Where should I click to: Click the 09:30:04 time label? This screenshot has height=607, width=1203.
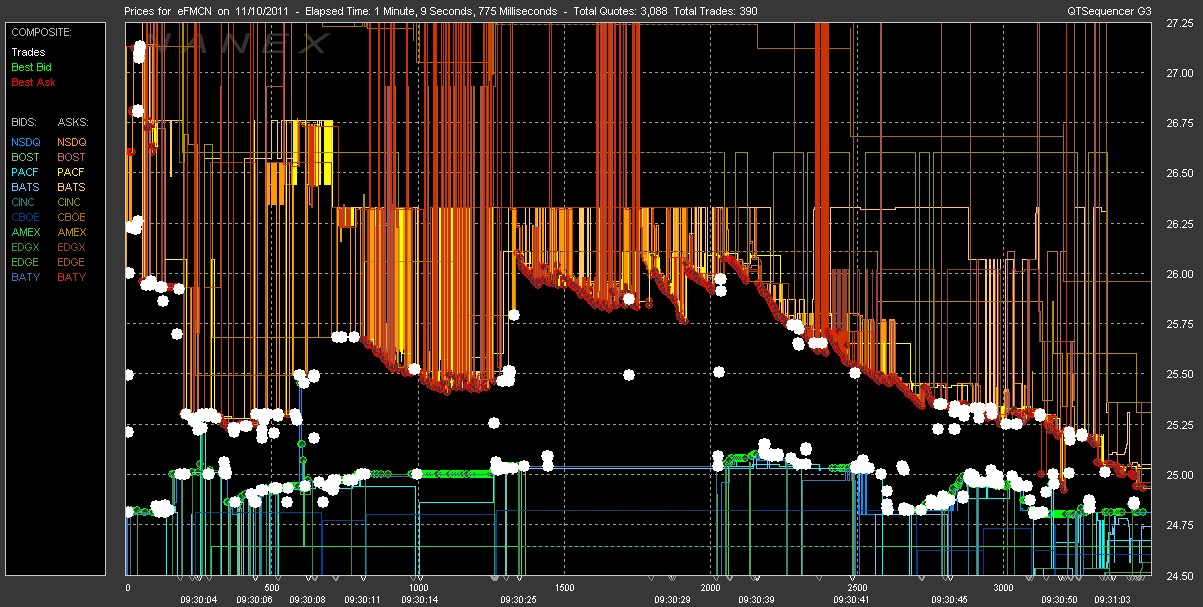pyautogui.click(x=198, y=599)
